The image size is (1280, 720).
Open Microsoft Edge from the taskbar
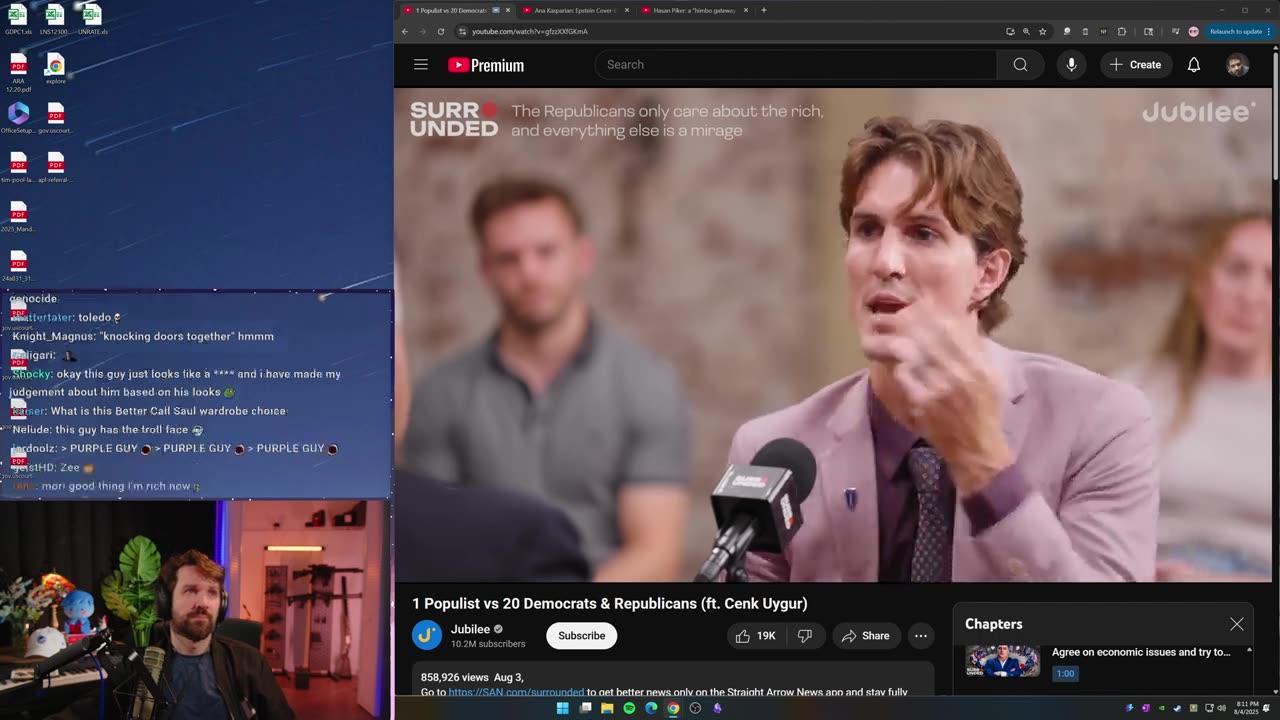coord(651,708)
